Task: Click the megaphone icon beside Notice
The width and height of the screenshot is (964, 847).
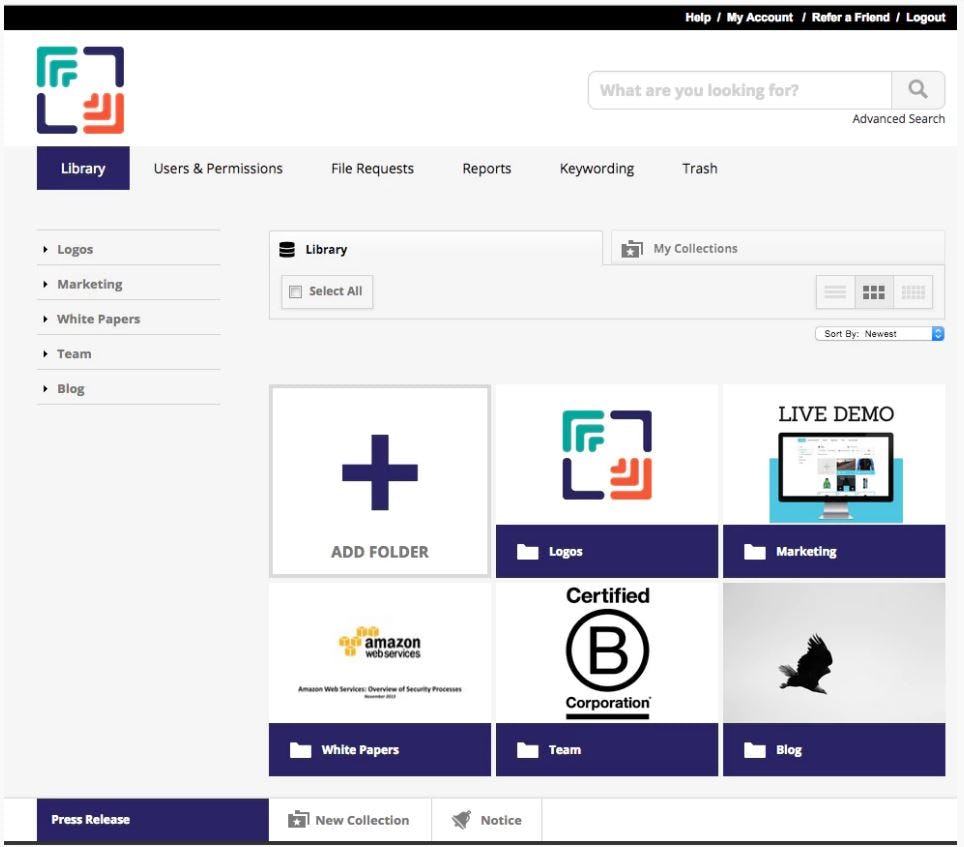Action: [459, 819]
